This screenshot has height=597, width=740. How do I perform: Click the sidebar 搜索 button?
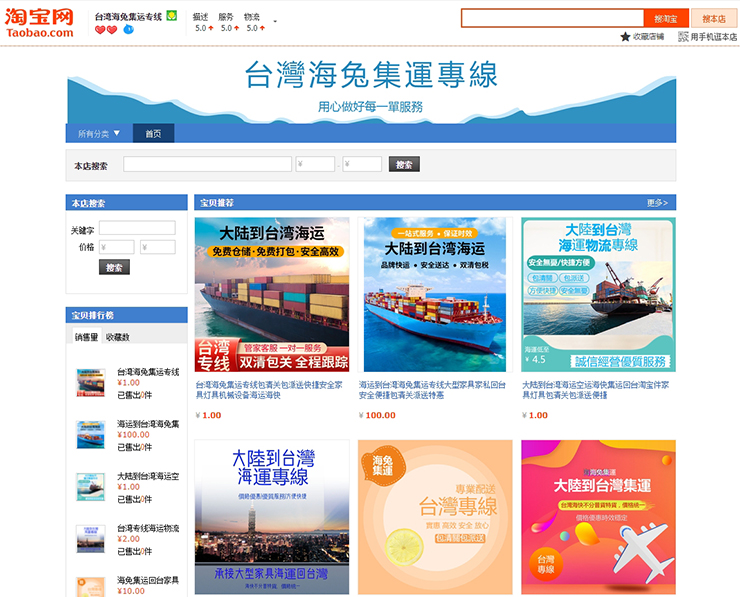pos(114,267)
